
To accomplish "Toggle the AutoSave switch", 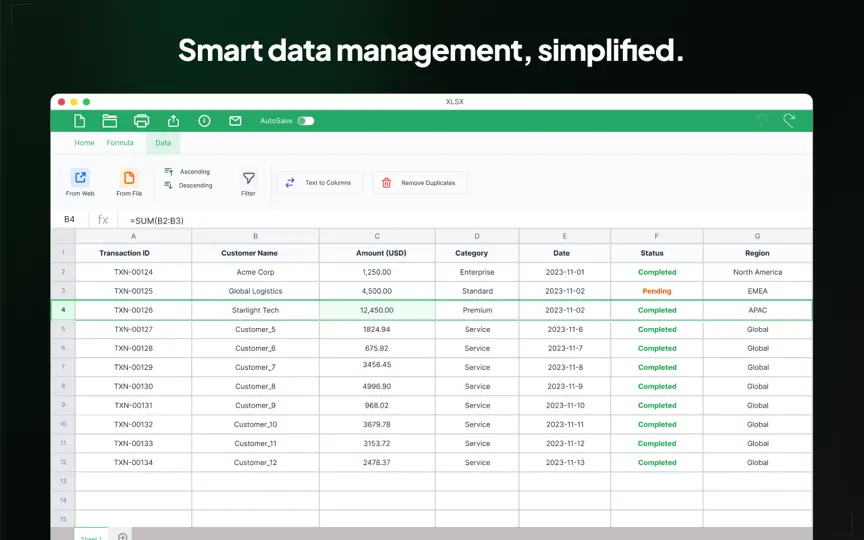I will pyautogui.click(x=306, y=121).
